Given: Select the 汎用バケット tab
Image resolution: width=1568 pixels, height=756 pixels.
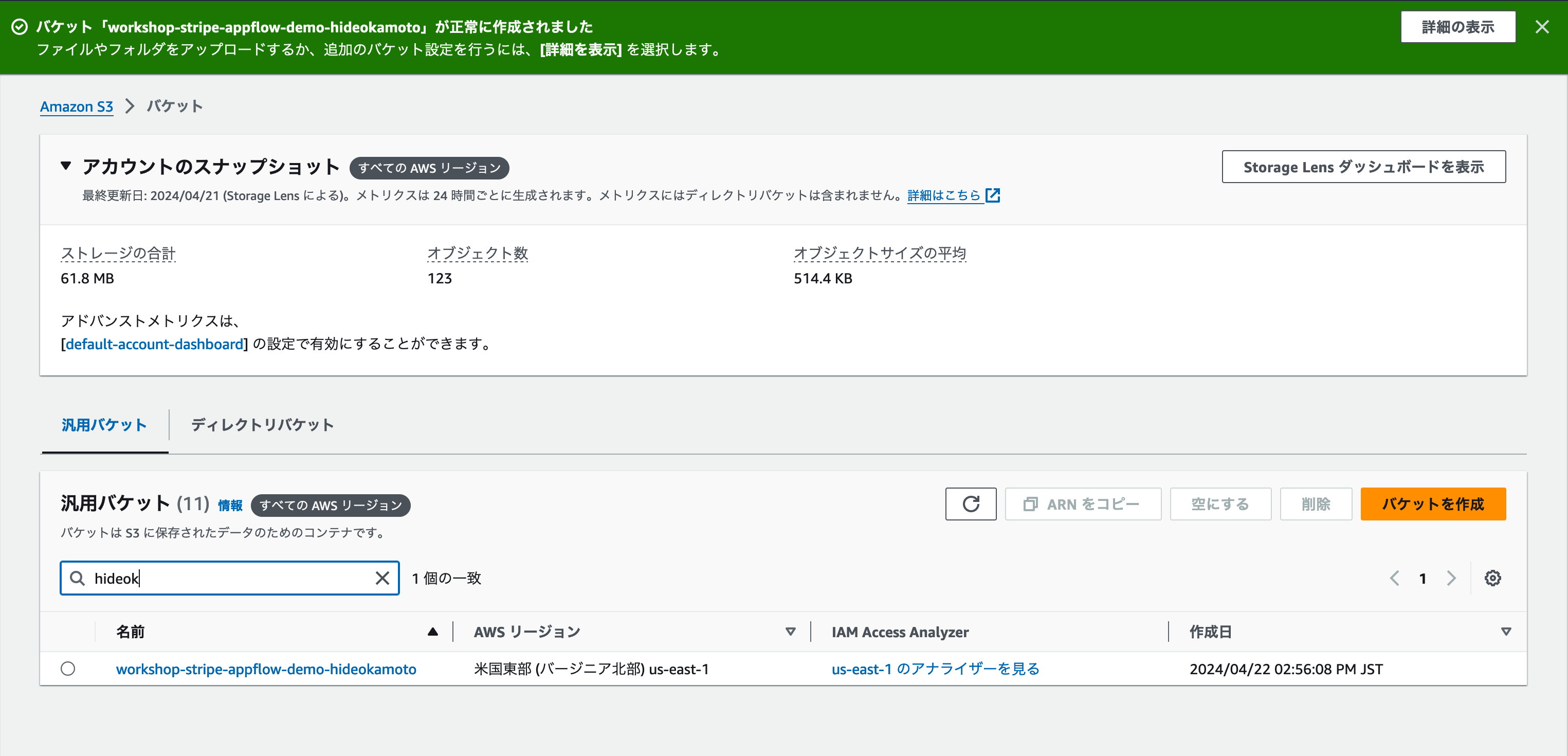Looking at the screenshot, I should click(x=104, y=425).
